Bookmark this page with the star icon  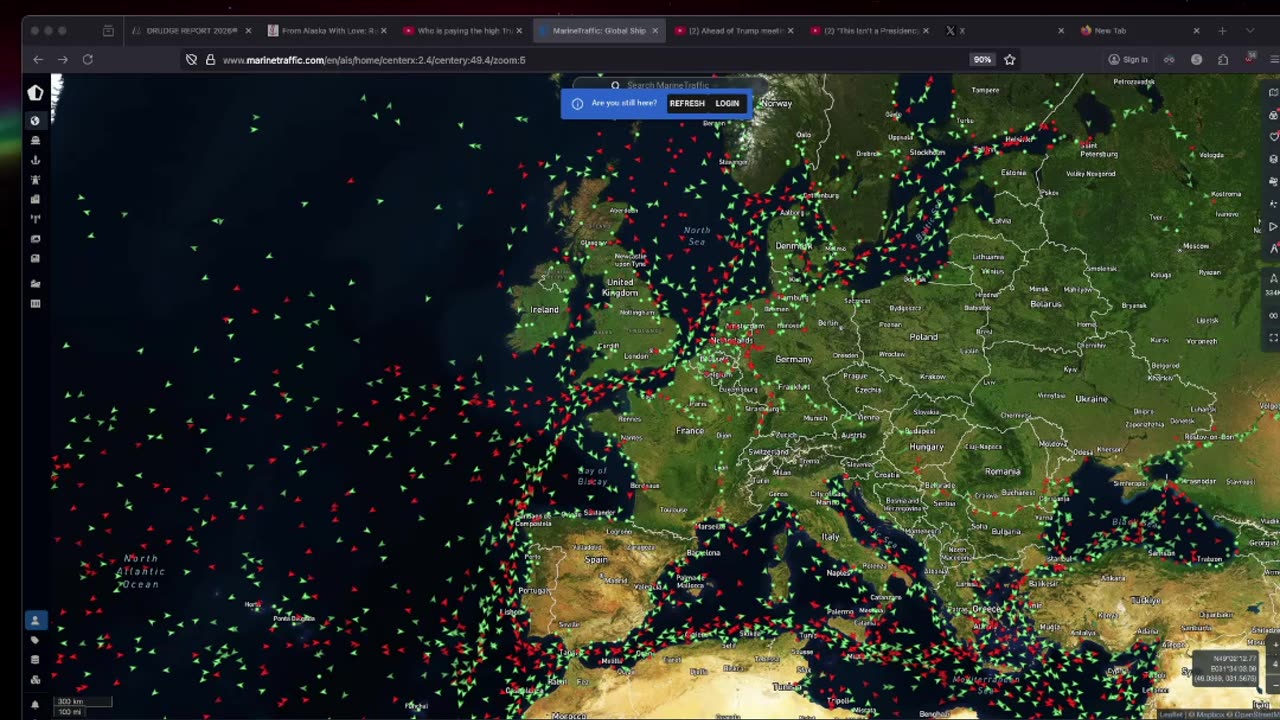click(1010, 60)
